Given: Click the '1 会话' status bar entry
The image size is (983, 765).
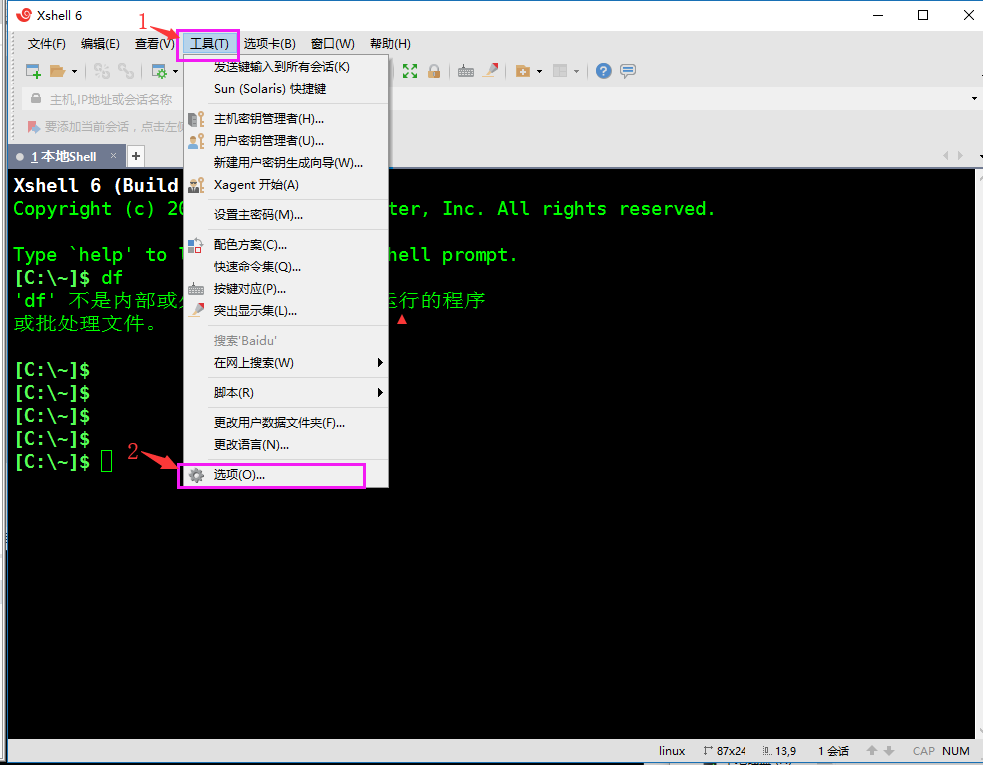Looking at the screenshot, I should (x=833, y=751).
